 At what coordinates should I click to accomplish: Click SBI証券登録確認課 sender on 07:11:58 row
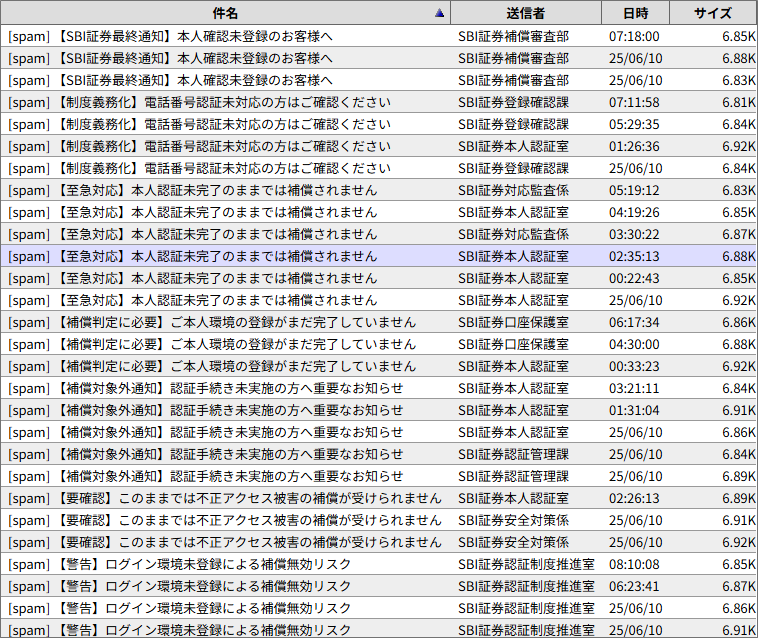point(513,102)
